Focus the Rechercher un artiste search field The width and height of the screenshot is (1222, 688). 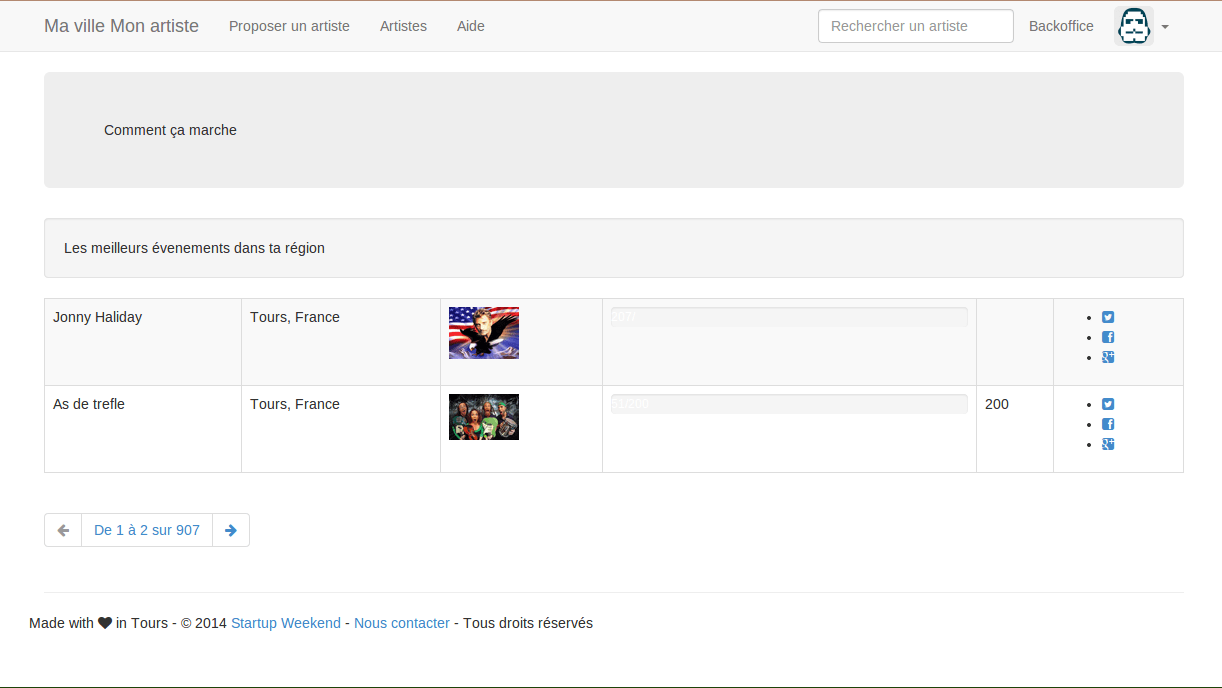[915, 26]
